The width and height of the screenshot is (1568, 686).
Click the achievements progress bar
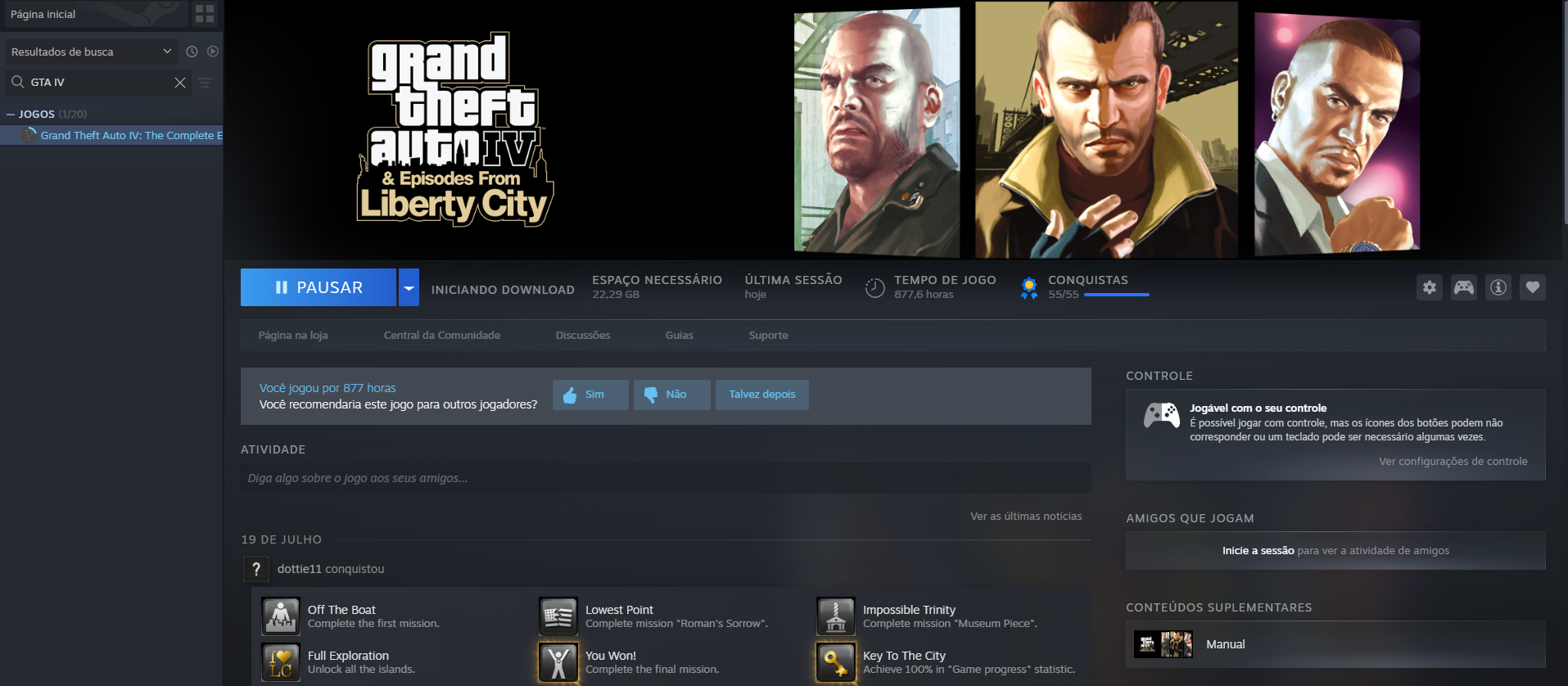tap(1117, 295)
